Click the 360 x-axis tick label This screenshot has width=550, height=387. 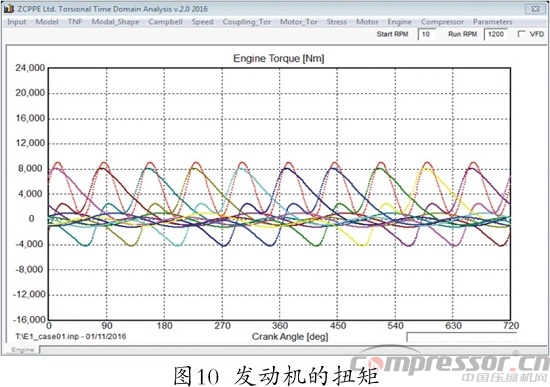pos(280,326)
